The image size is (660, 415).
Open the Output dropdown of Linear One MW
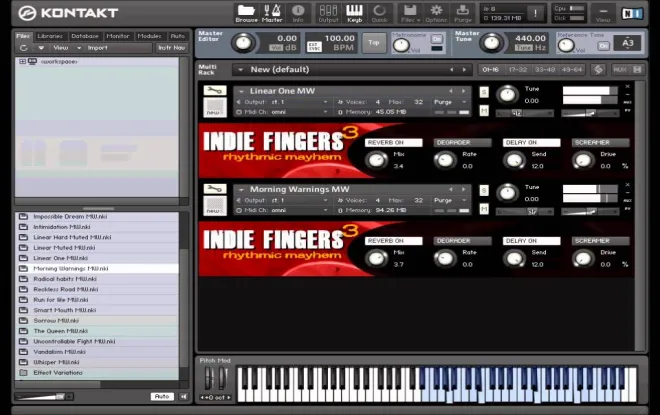pyautogui.click(x=282, y=102)
